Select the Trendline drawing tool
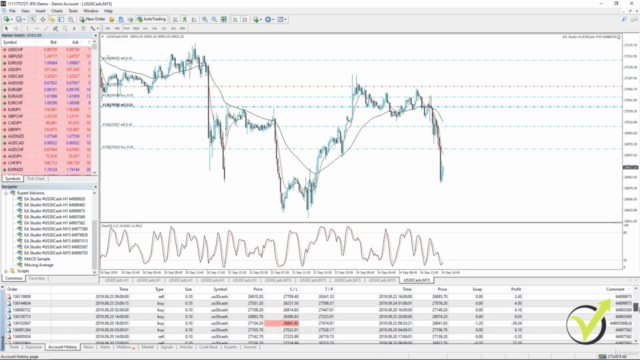Screen dimensions: 640x360 (x=46, y=29)
